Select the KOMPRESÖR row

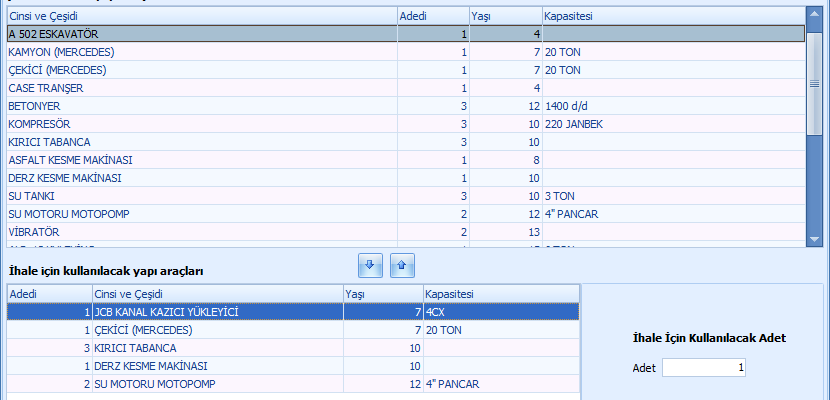click(200, 124)
